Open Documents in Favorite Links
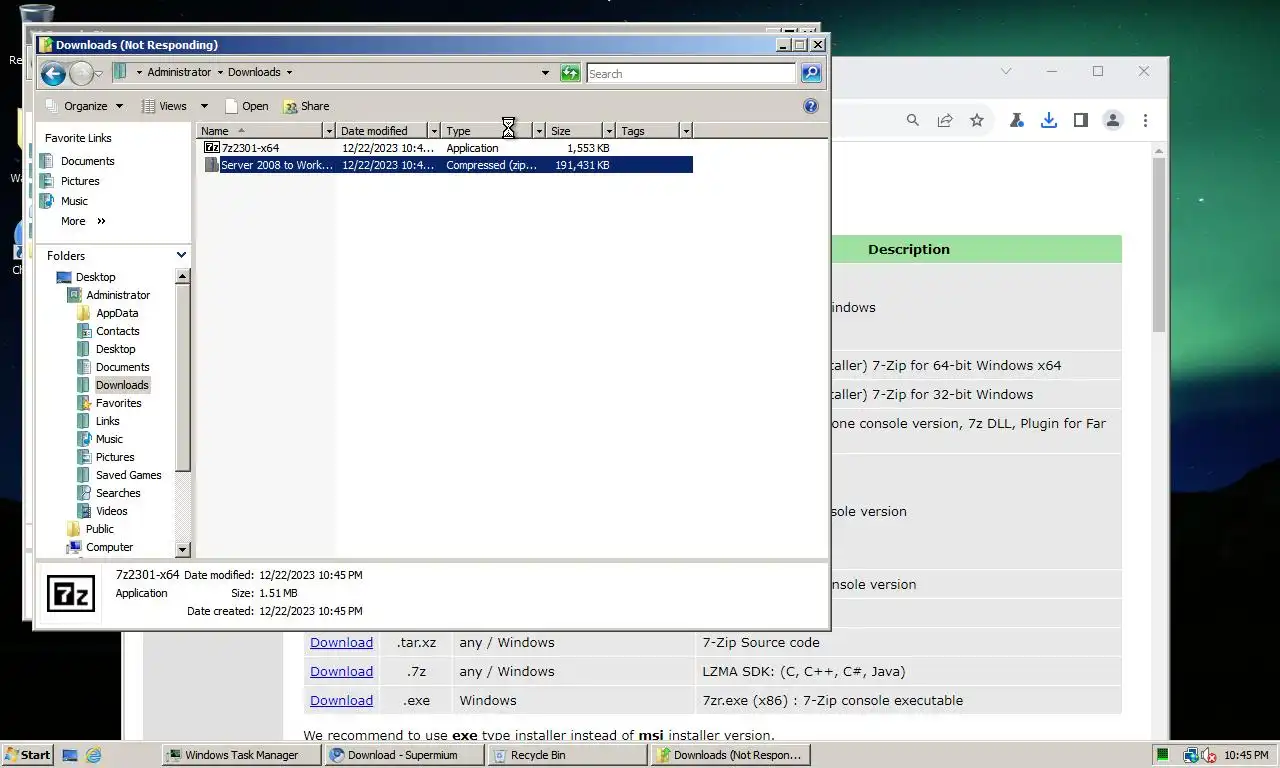 pyautogui.click(x=87, y=161)
